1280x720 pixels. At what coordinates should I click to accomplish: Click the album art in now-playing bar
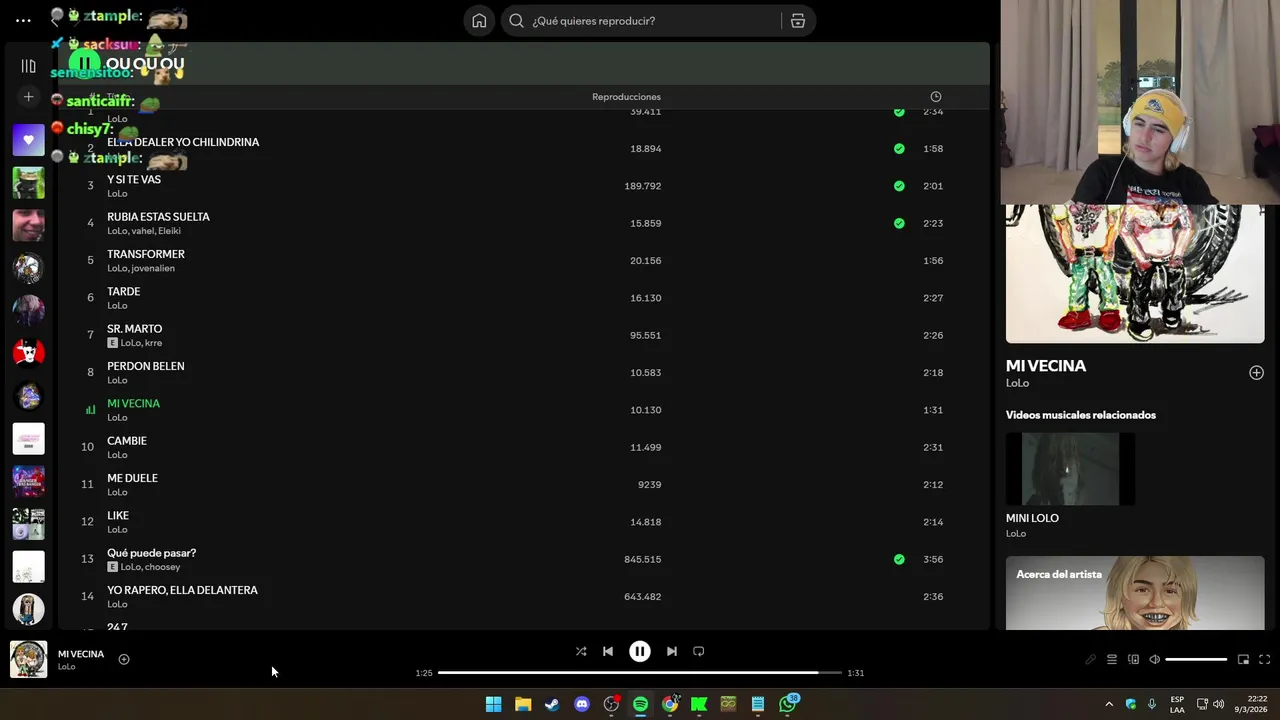pos(28,660)
